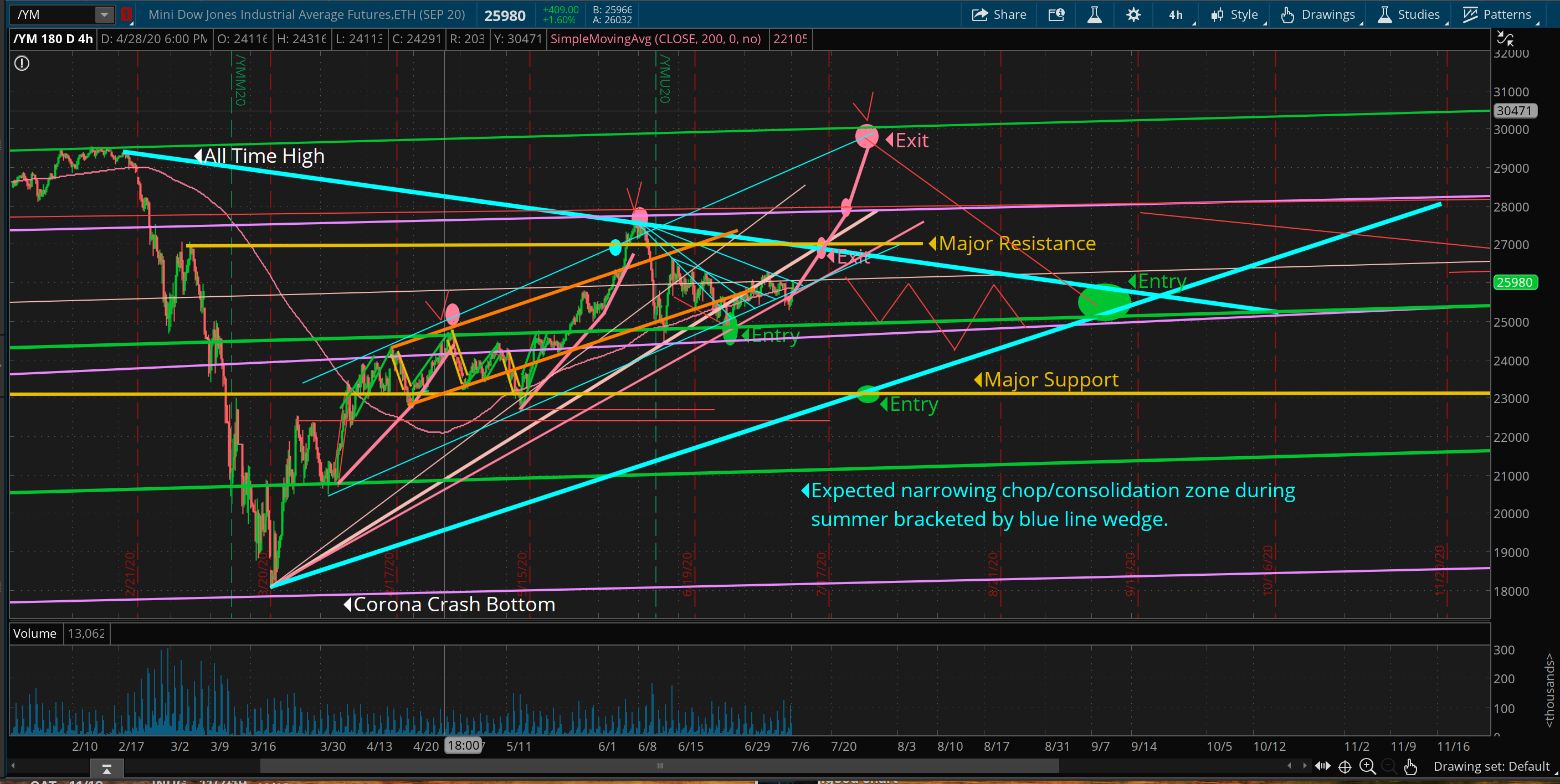Click the red symbol link color box
Image resolution: width=1560 pixels, height=784 pixels.
pos(126,14)
